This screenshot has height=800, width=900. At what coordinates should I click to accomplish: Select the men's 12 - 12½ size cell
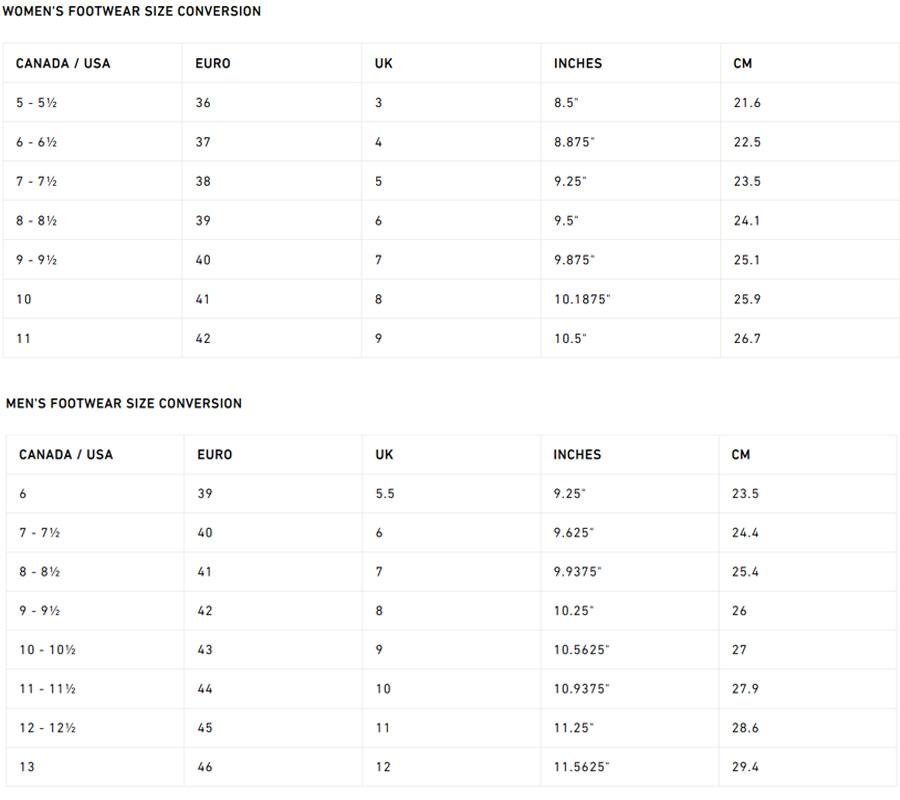click(x=48, y=728)
